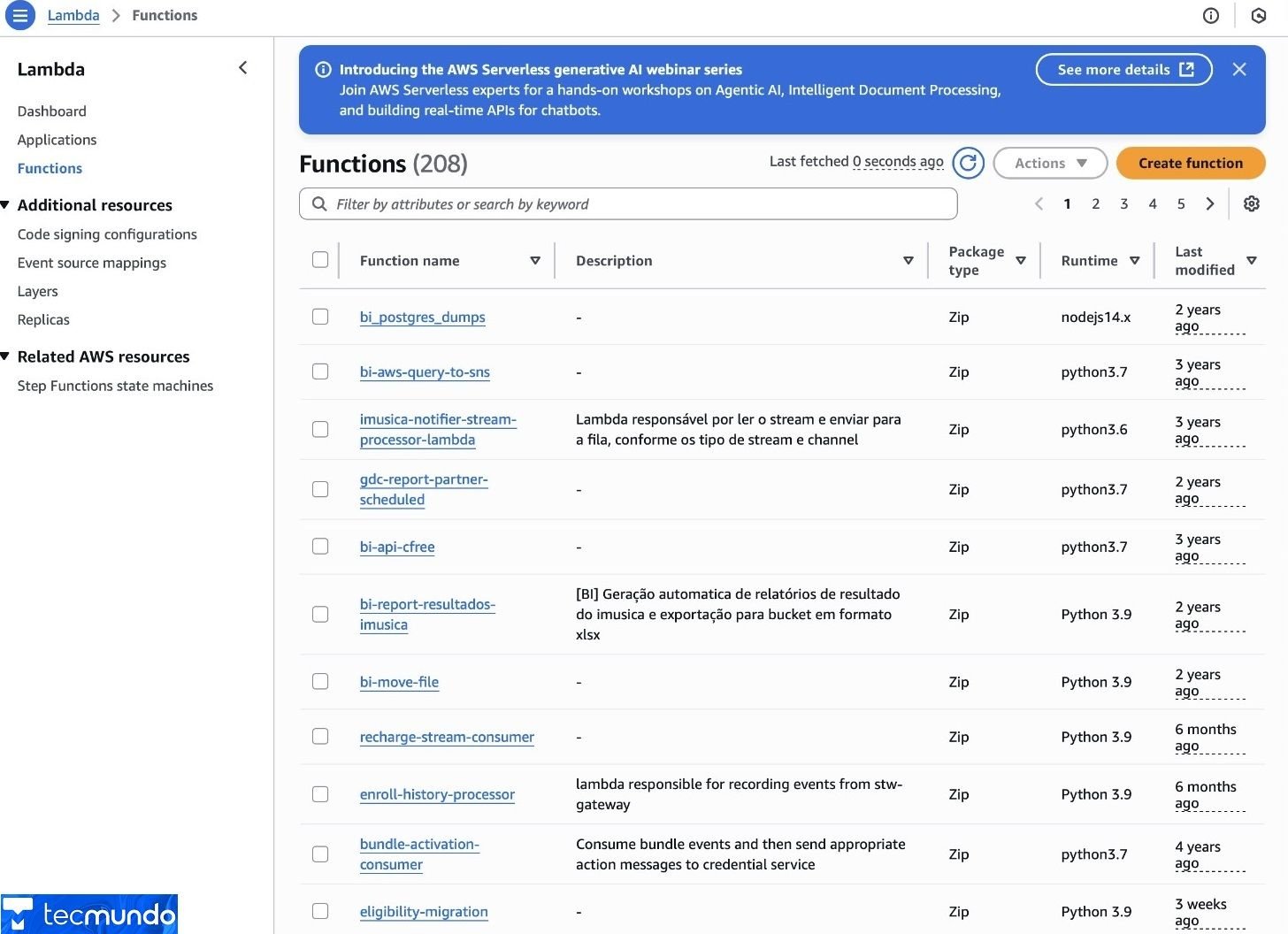Open Dashboard in side navigation
This screenshot has width=1288, height=934.
click(x=52, y=111)
